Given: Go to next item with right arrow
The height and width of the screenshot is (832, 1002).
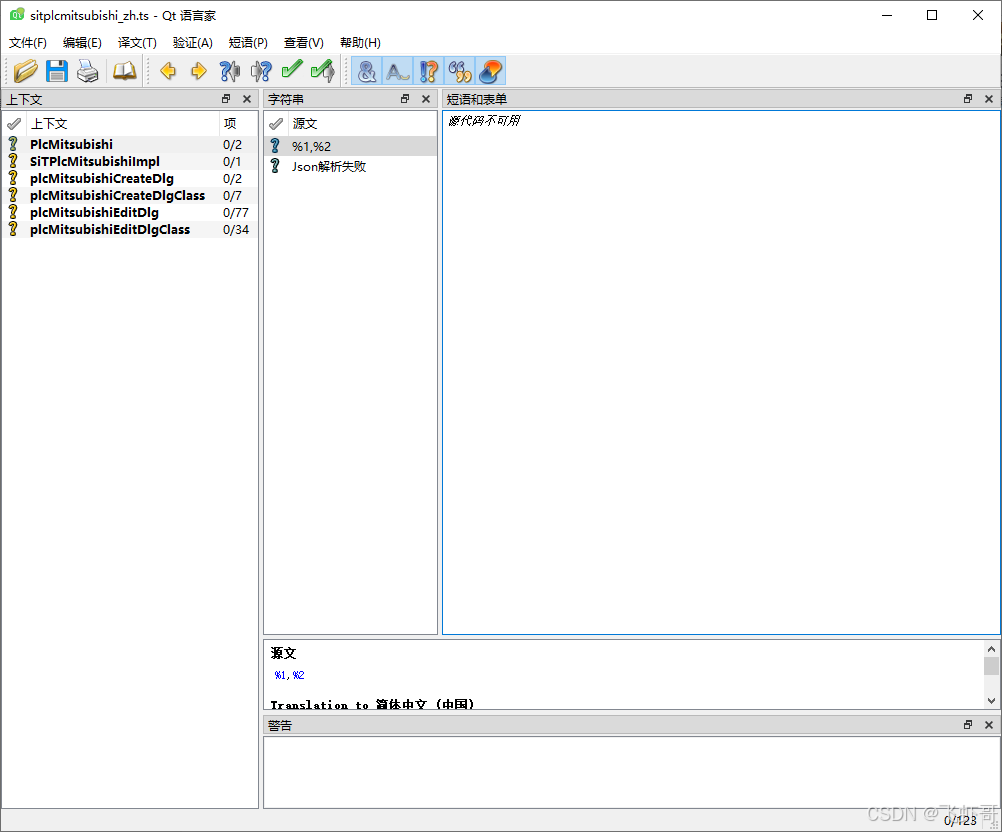Looking at the screenshot, I should pyautogui.click(x=199, y=71).
